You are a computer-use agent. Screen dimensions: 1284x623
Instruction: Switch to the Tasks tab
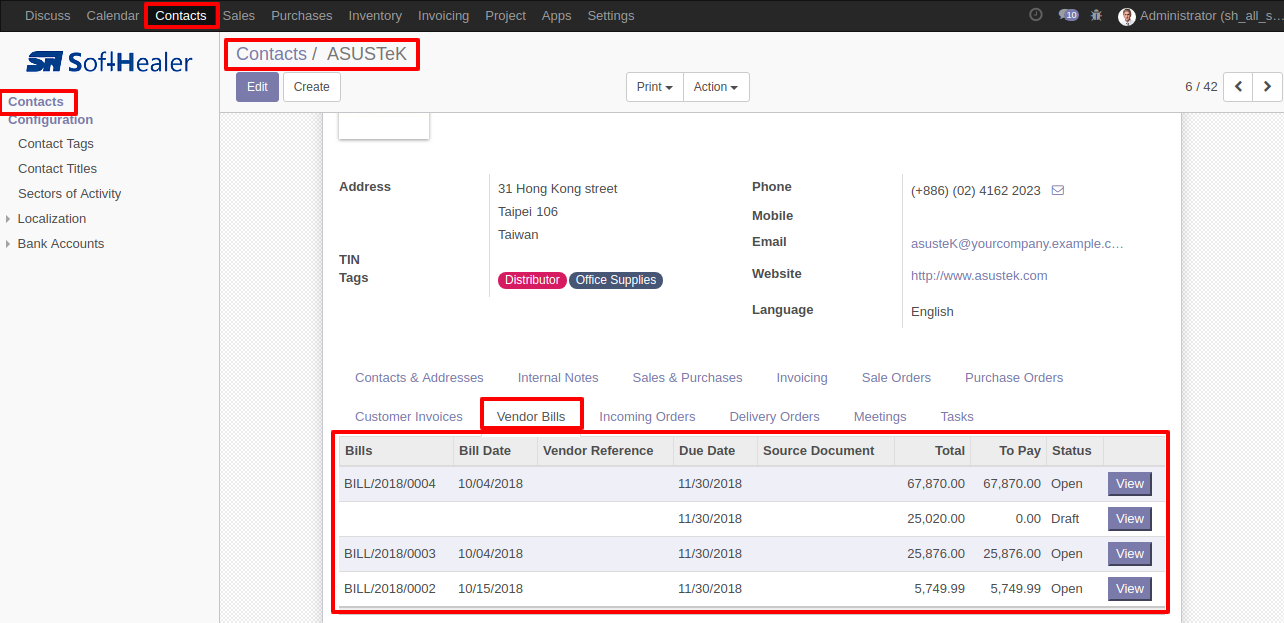[x=957, y=417]
